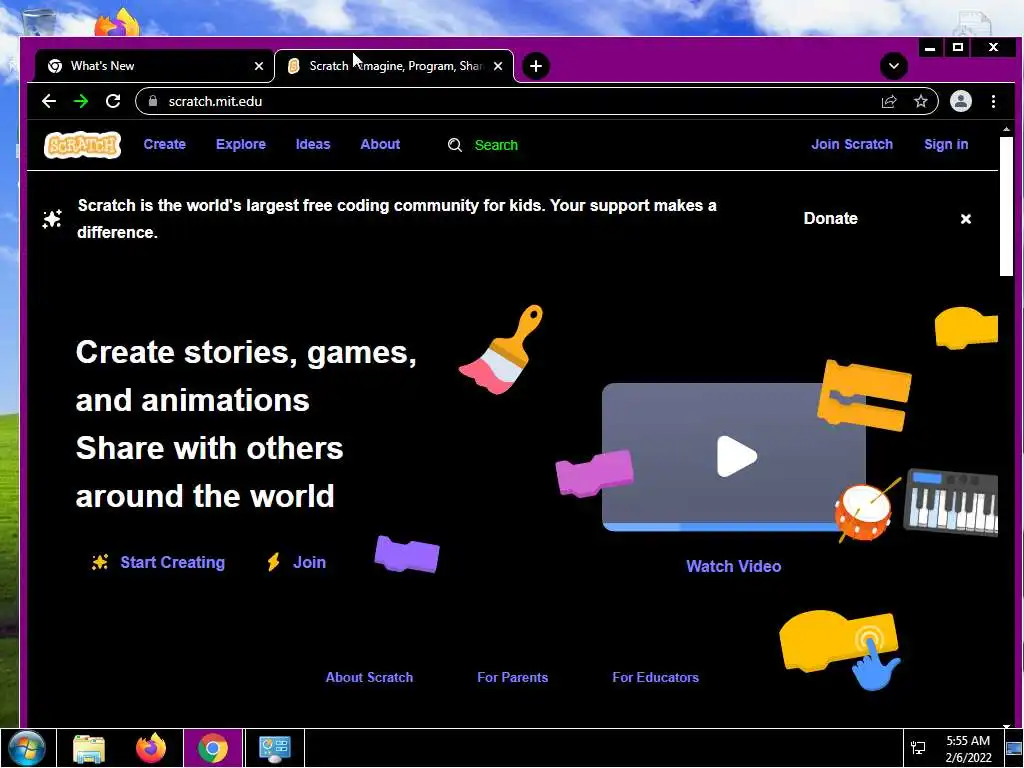This screenshot has width=1024, height=768.
Task: Open the For Educators link
Action: 656,677
